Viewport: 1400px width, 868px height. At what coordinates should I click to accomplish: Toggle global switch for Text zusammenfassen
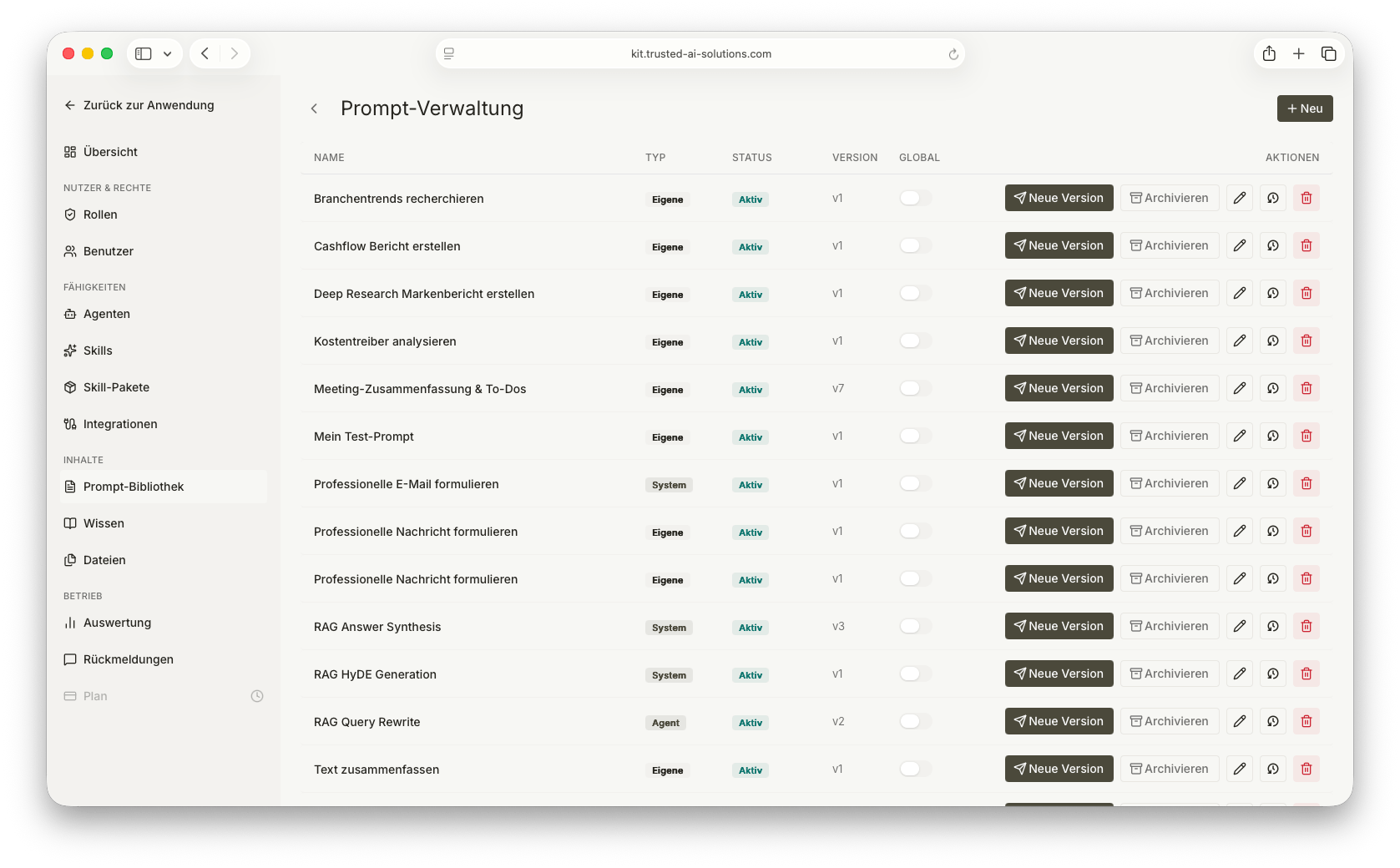point(915,769)
